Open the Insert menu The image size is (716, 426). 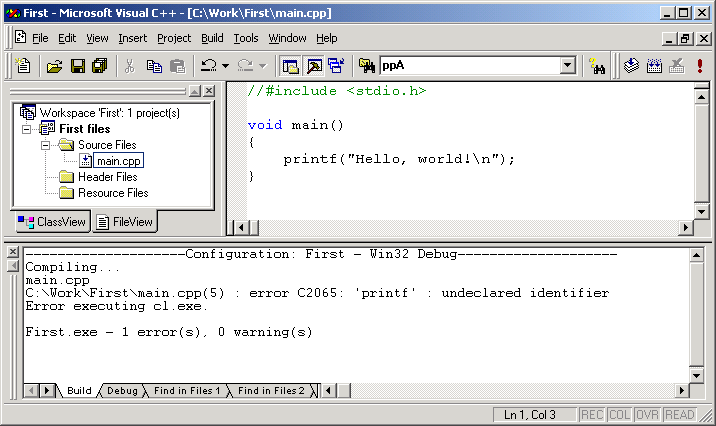pos(132,38)
